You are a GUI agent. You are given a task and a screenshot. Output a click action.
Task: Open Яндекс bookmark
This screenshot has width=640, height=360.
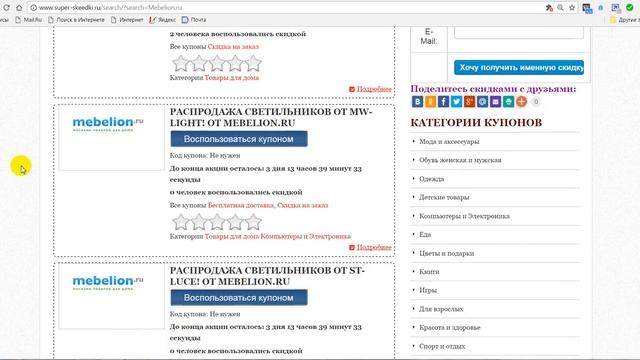[x=162, y=20]
